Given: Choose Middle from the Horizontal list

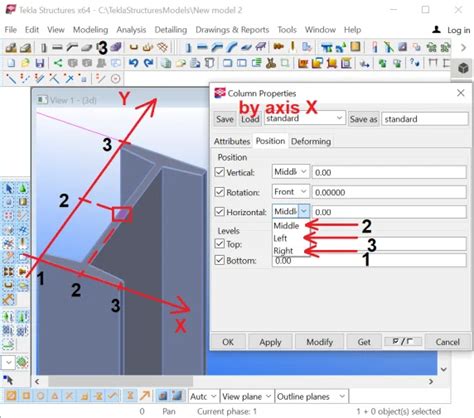Looking at the screenshot, I should (x=286, y=226).
